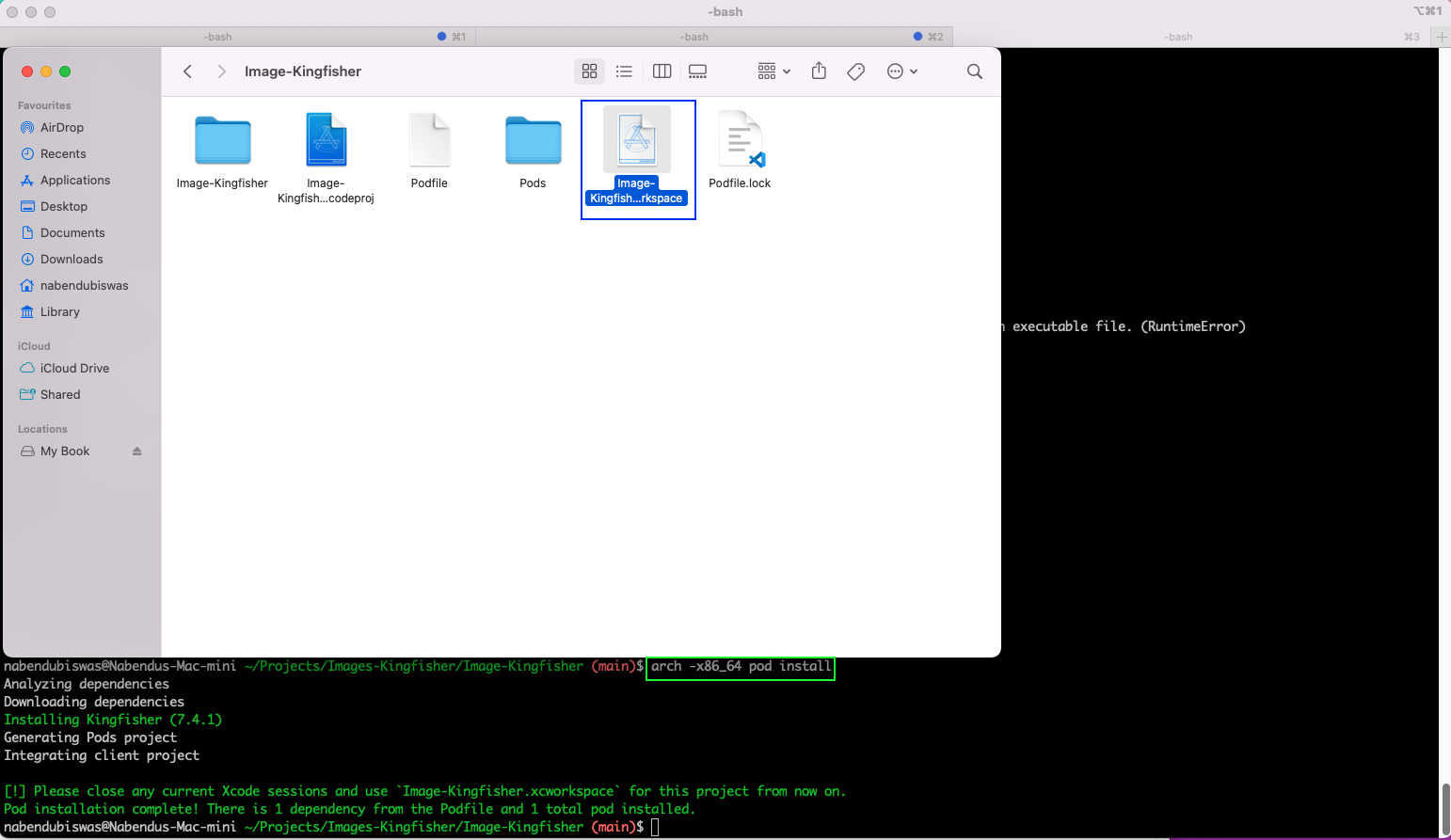
Task: Click the Finder search magnifier icon
Action: [975, 71]
